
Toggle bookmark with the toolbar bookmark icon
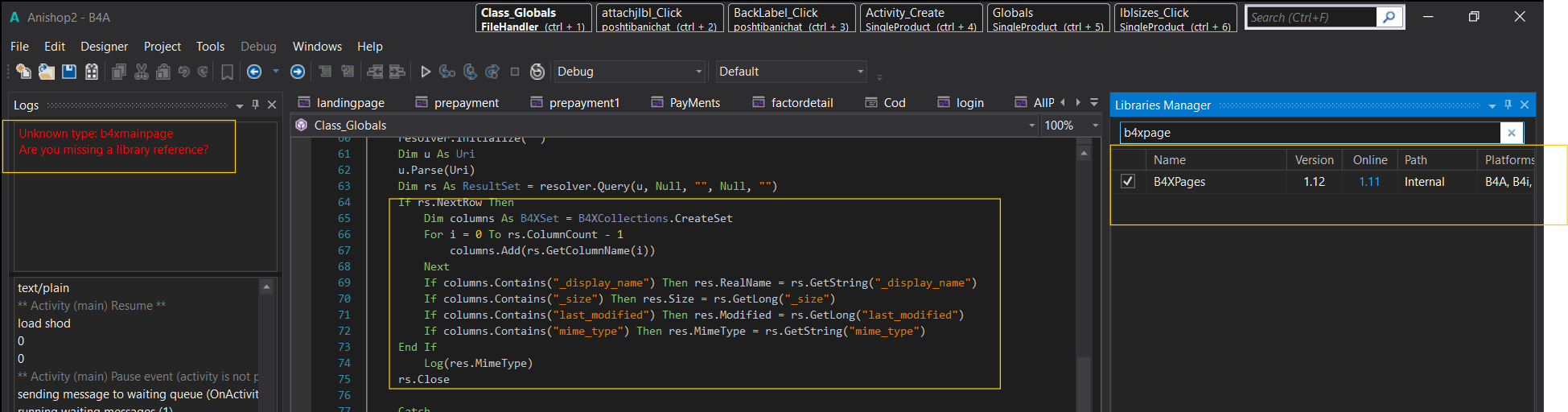point(228,72)
